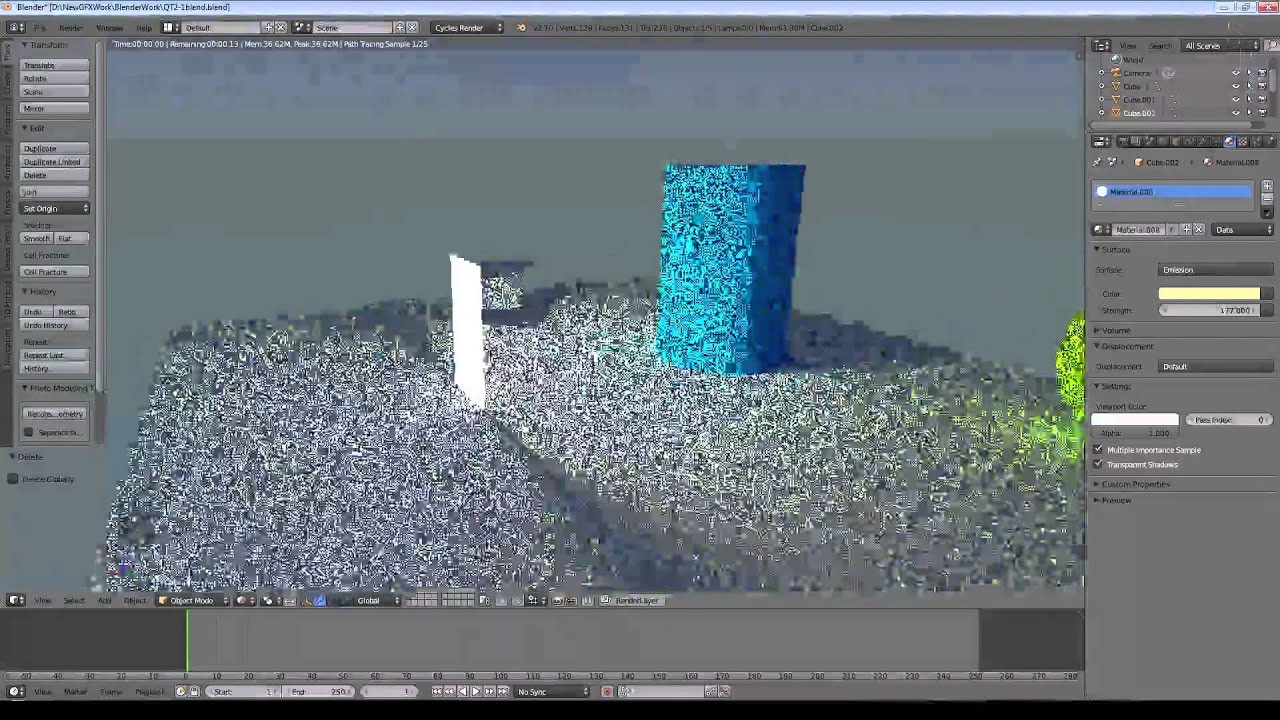Open File menu
This screenshot has height=720, width=1280.
40,28
